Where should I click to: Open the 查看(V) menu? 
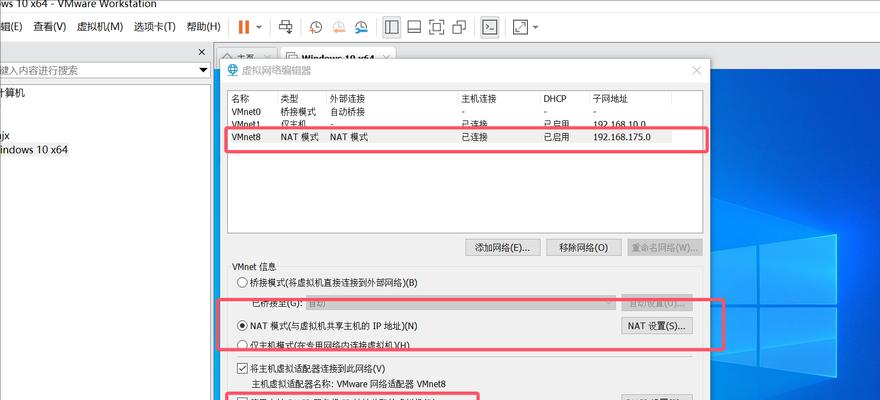point(49,26)
